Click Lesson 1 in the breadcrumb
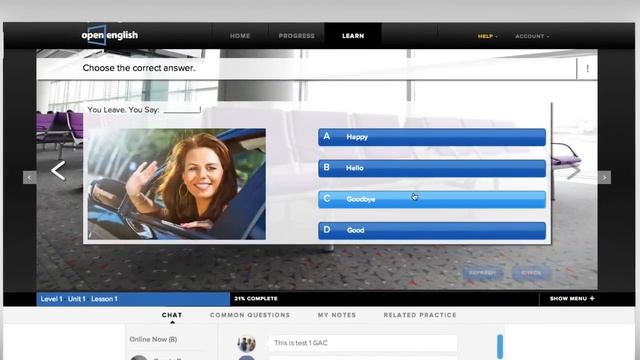This screenshot has height=360, width=640. pyautogui.click(x=104, y=299)
